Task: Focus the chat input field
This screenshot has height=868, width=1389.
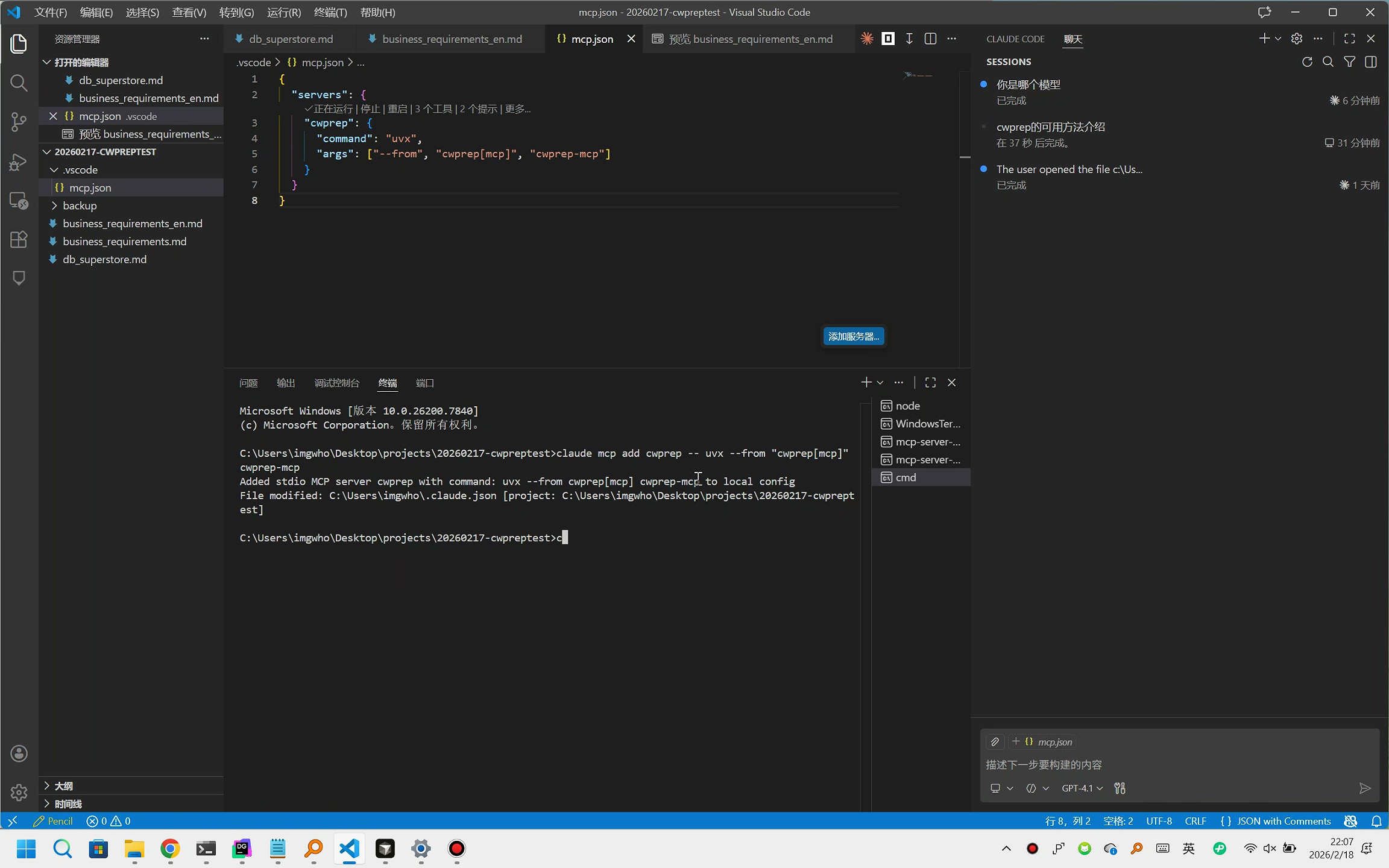Action: (1179, 765)
